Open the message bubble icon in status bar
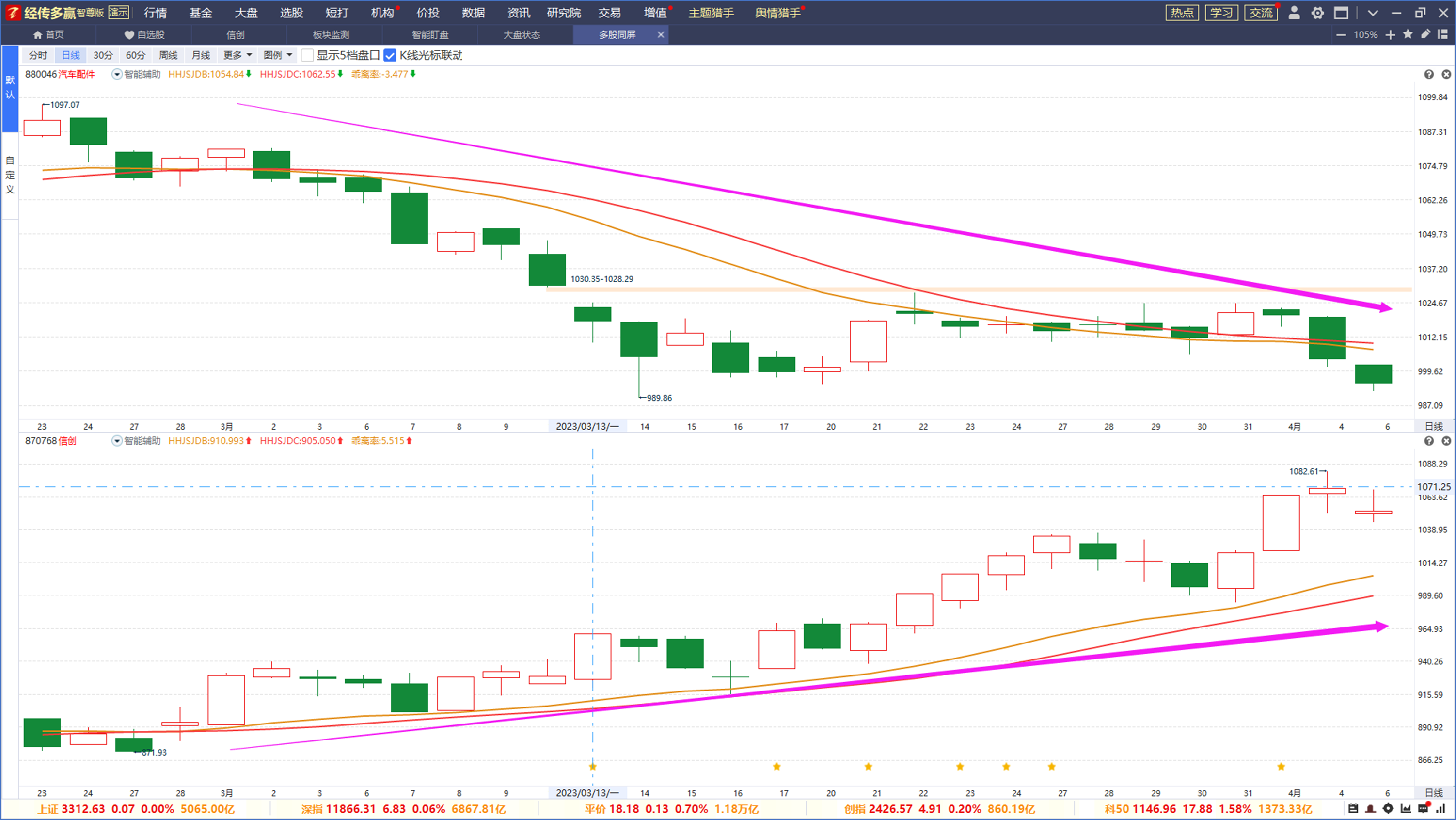Viewport: 1456px width, 820px height. click(1423, 808)
